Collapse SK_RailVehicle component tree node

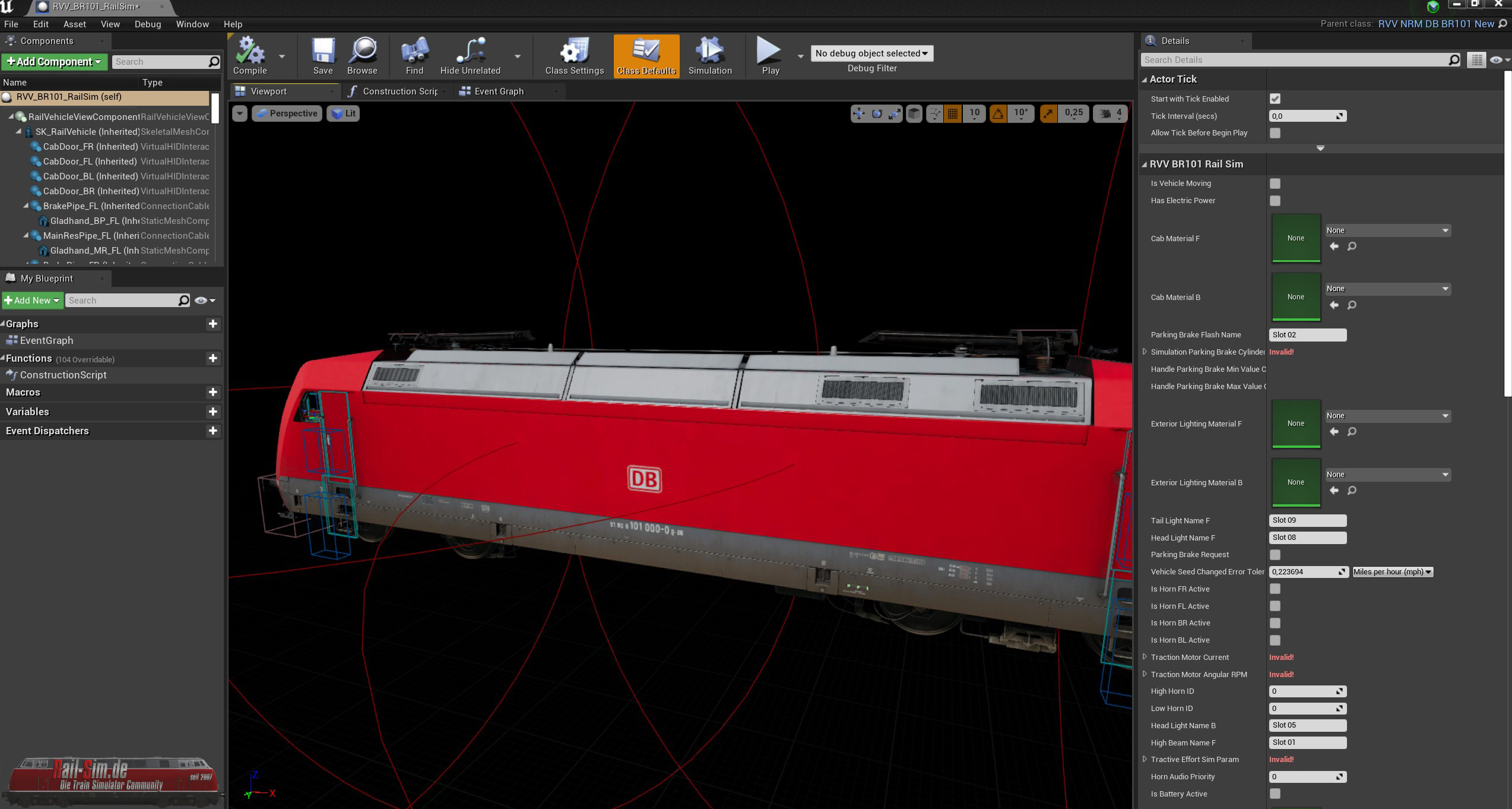coord(18,131)
